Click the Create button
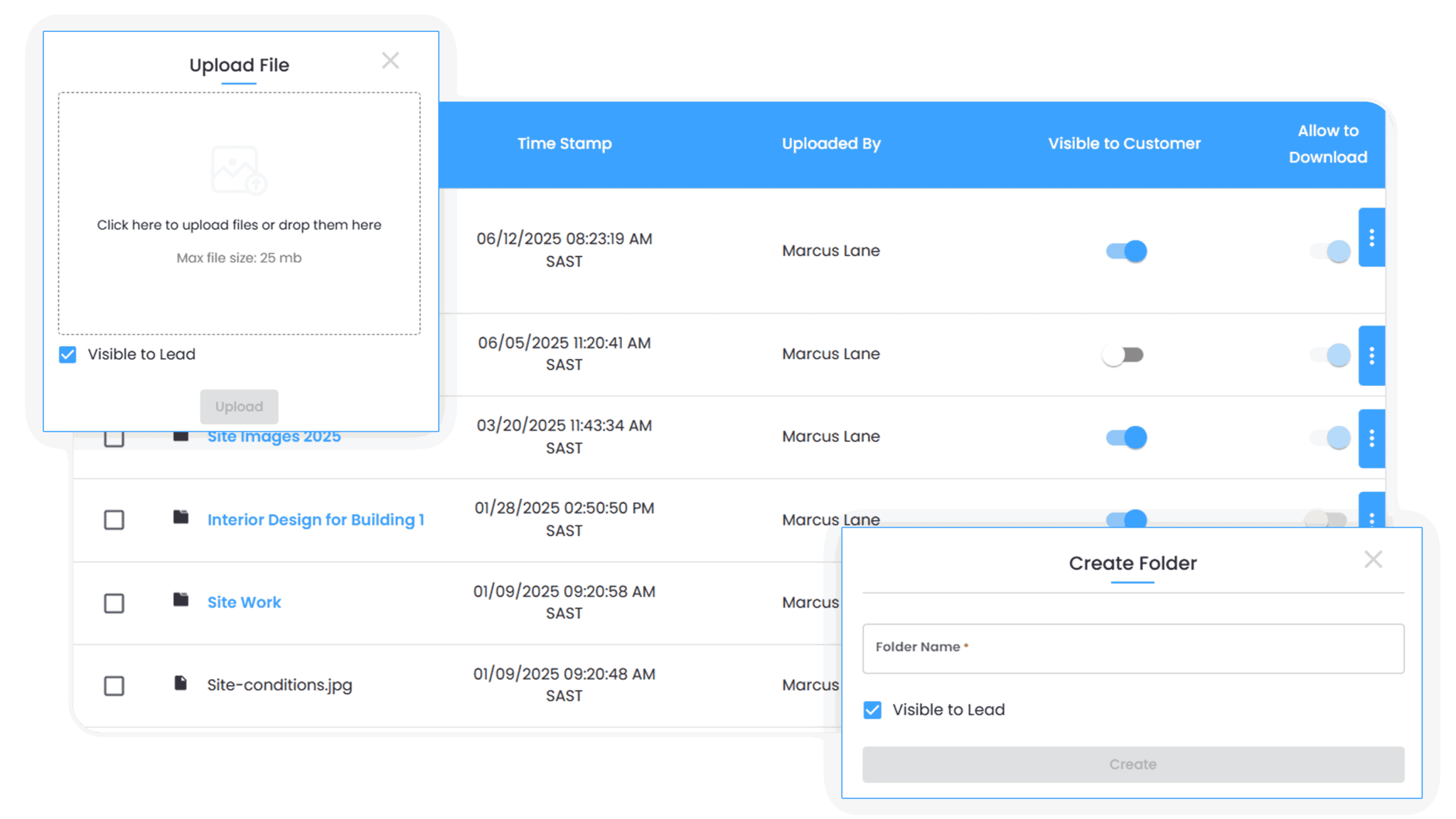The height and width of the screenshot is (819, 1456). pyautogui.click(x=1133, y=764)
